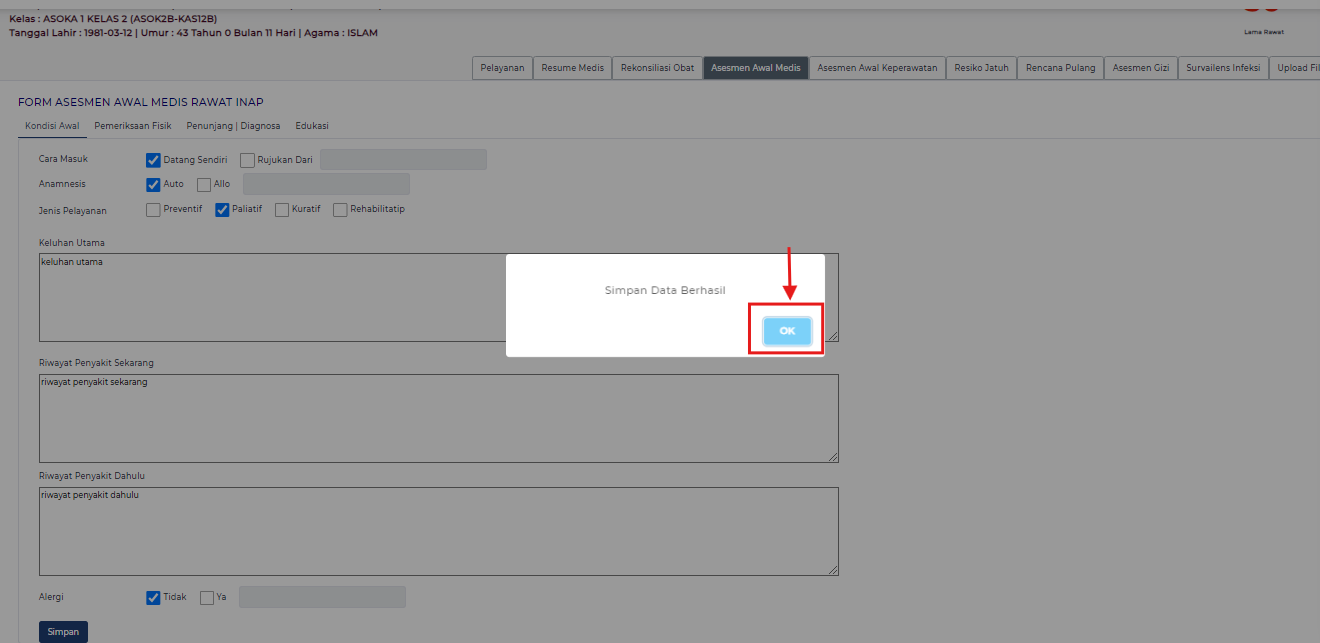Open the Pelayanan tab
Screen dimensions: 1320x643
point(502,68)
